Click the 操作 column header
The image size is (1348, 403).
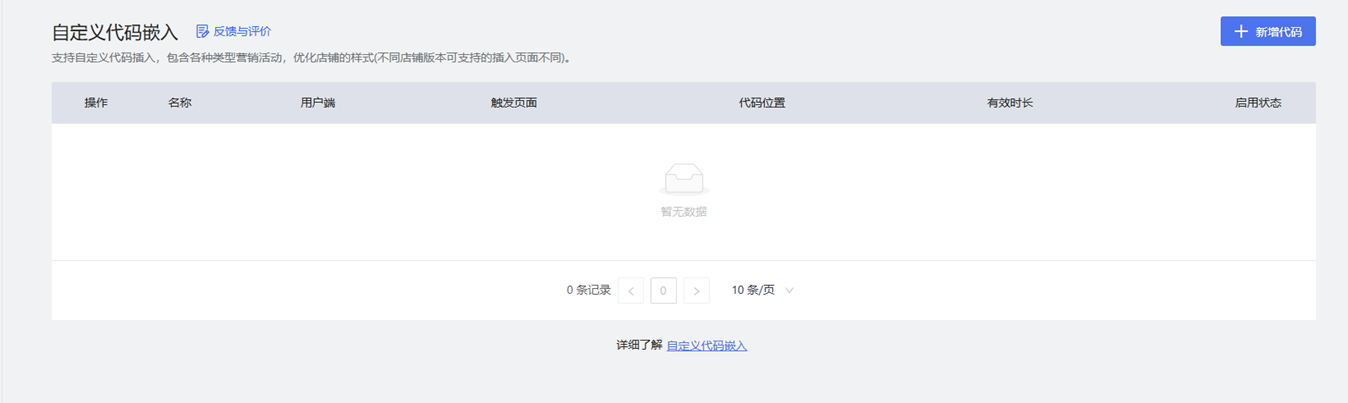coord(97,103)
